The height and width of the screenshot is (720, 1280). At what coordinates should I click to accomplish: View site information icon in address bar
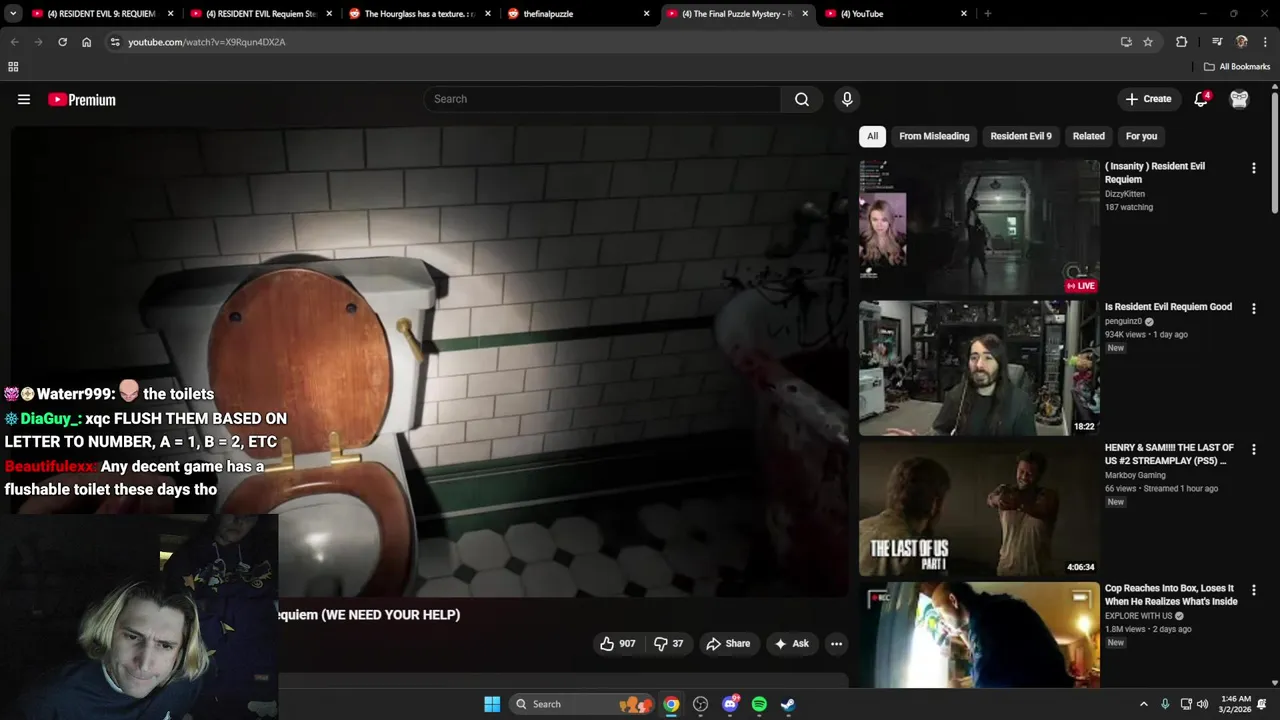(115, 42)
